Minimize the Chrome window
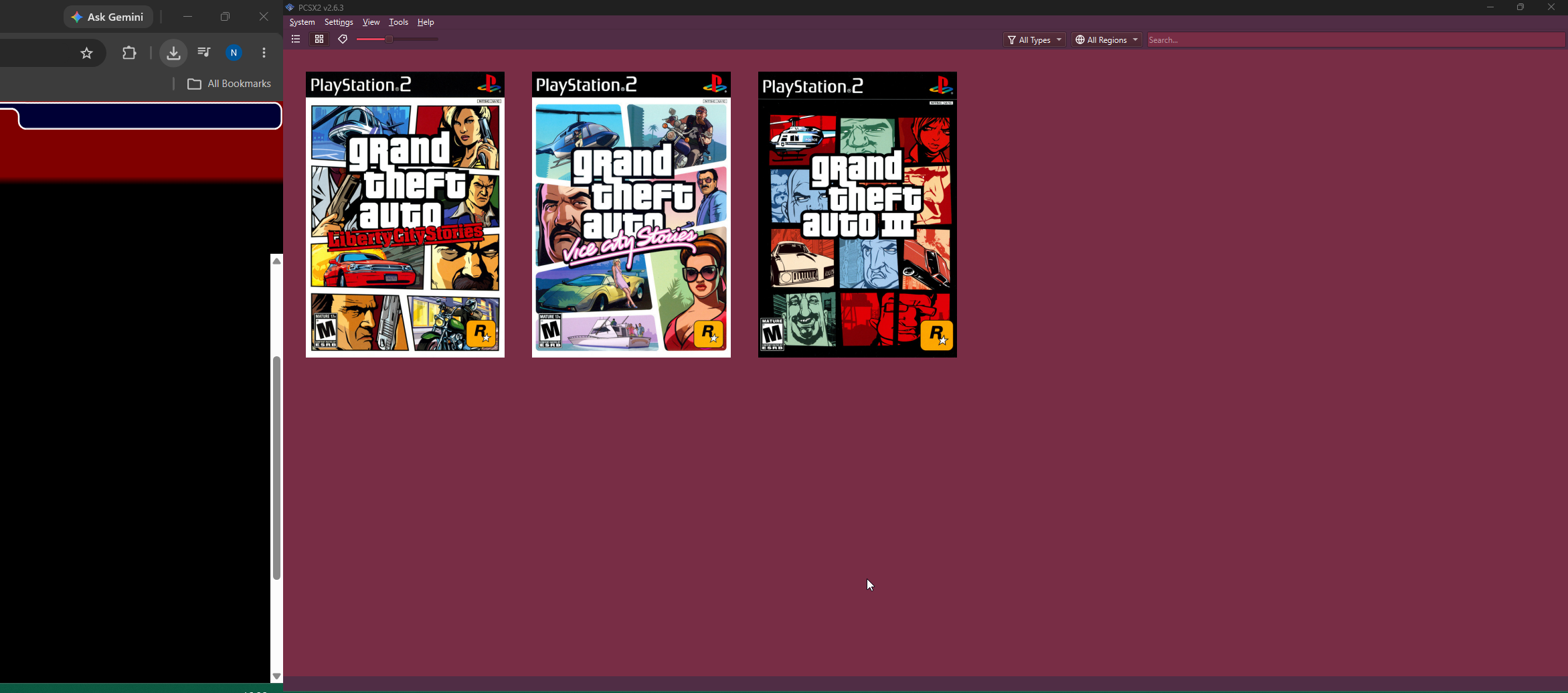This screenshot has height=693, width=1568. (187, 17)
